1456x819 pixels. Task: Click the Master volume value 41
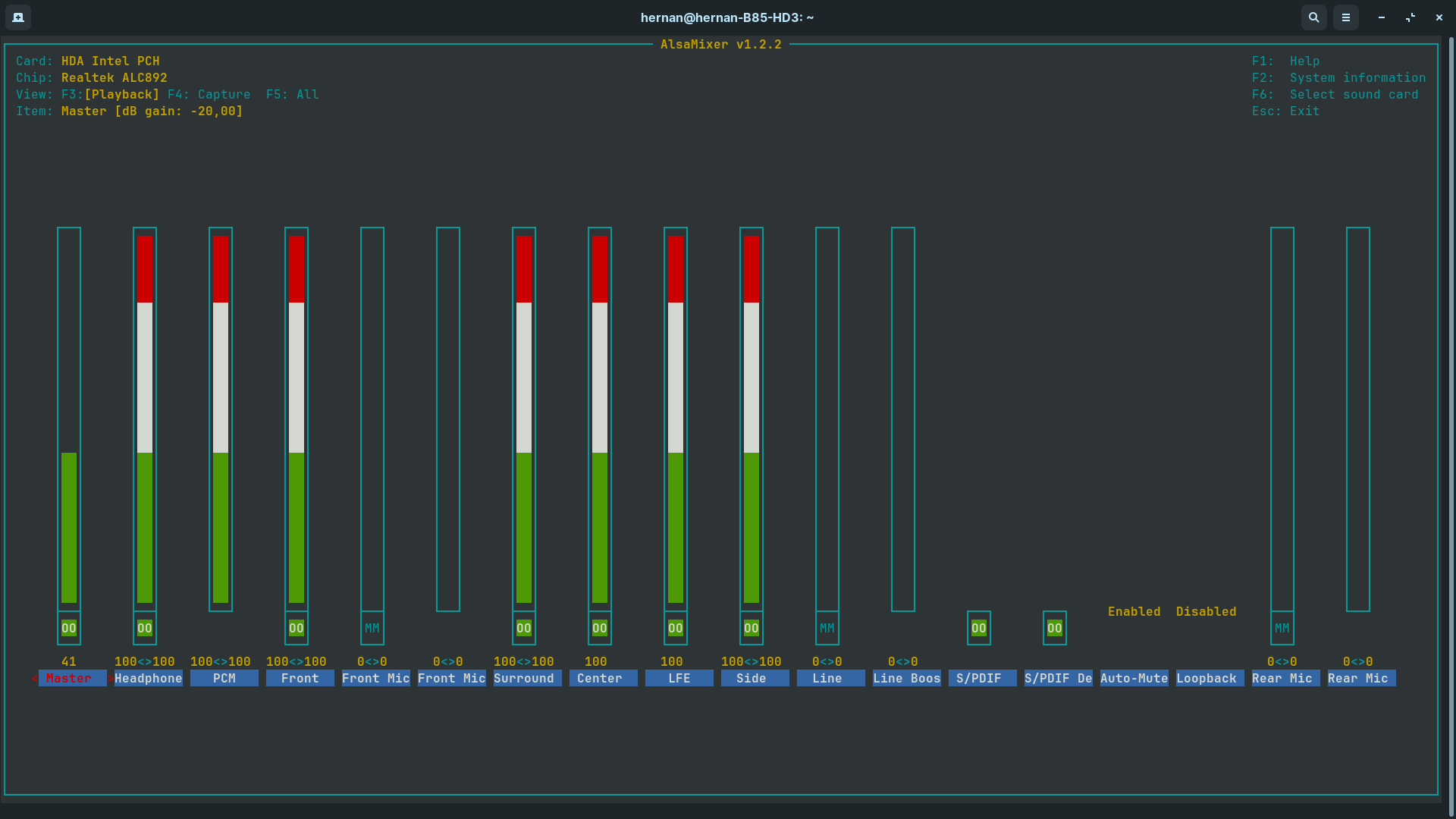(x=69, y=661)
